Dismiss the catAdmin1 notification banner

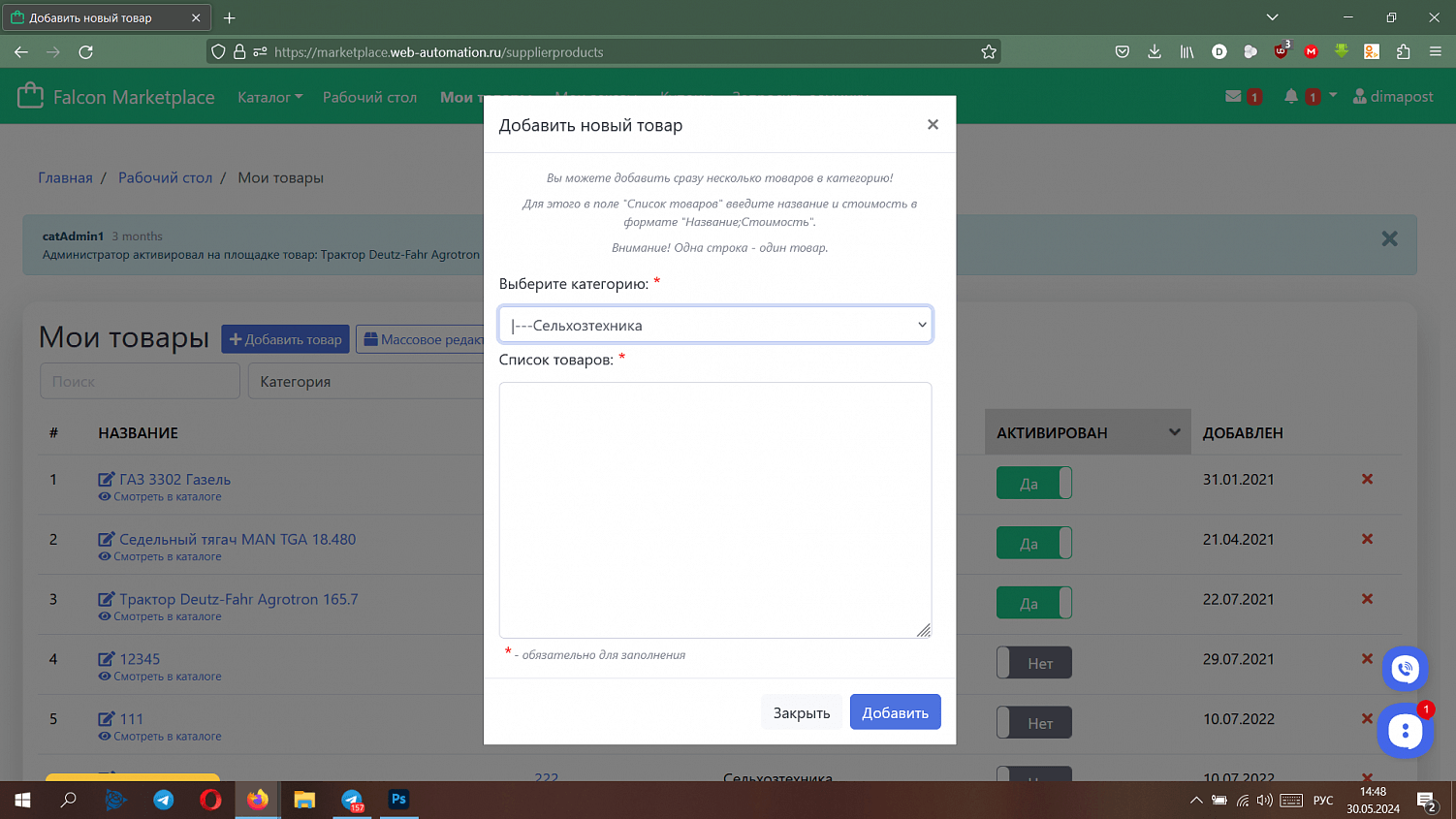click(x=1389, y=238)
